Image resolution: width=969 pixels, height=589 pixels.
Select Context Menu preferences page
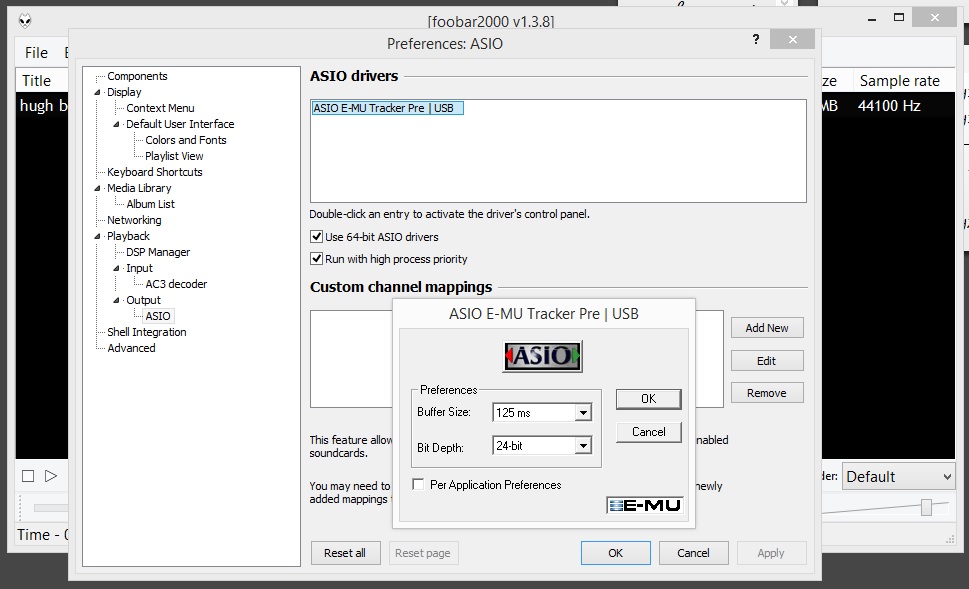coord(160,108)
